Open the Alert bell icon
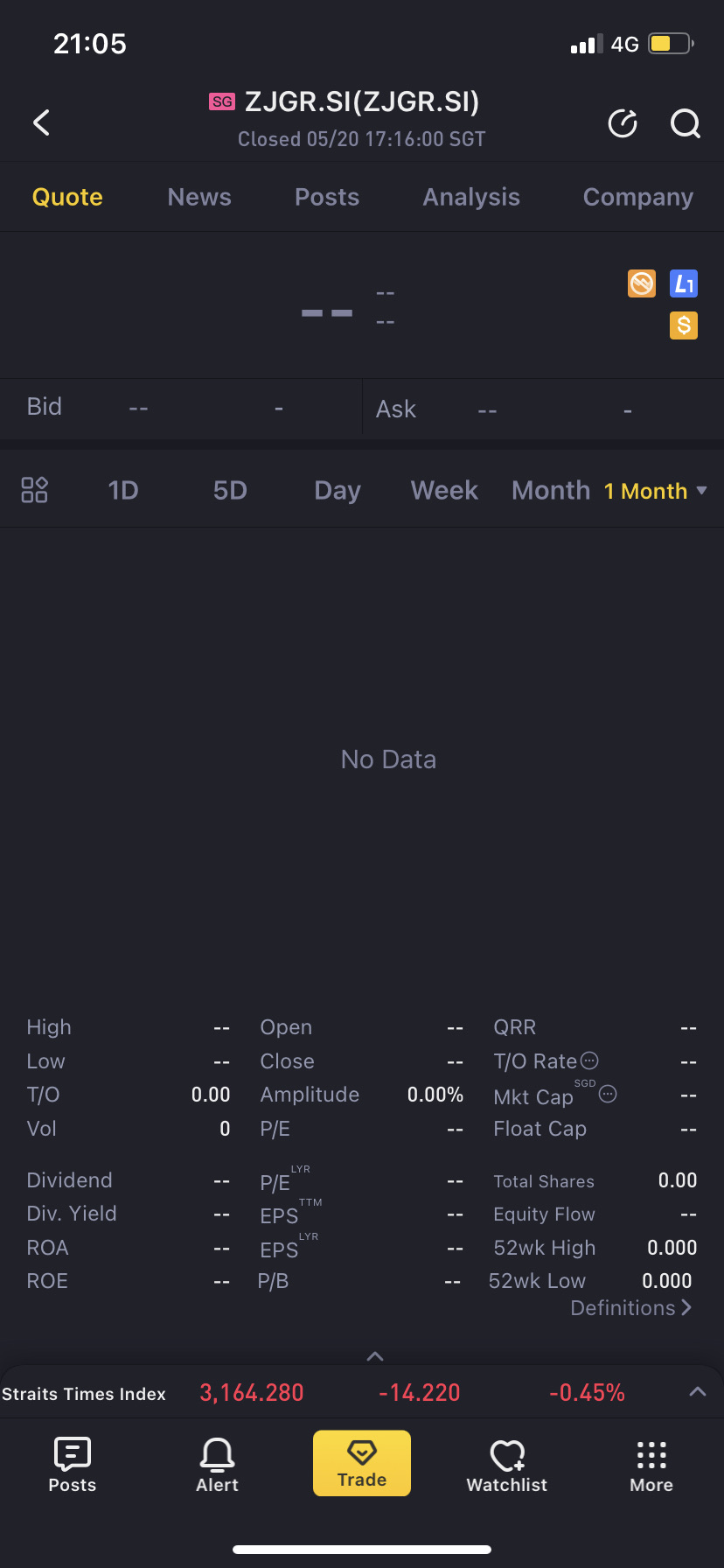This screenshot has height=1568, width=724. (217, 1465)
